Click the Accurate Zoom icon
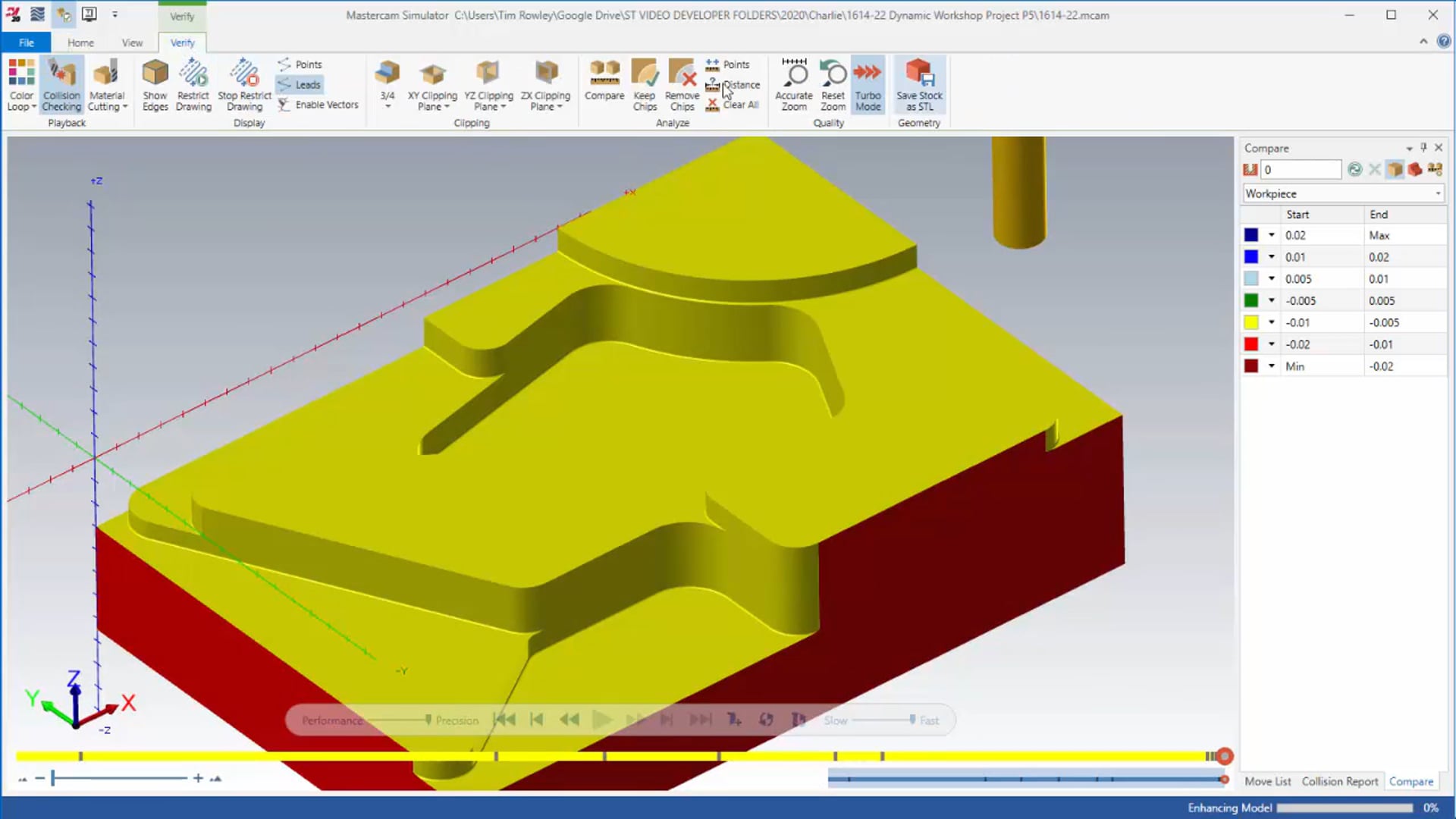The image size is (1456, 819). (794, 74)
